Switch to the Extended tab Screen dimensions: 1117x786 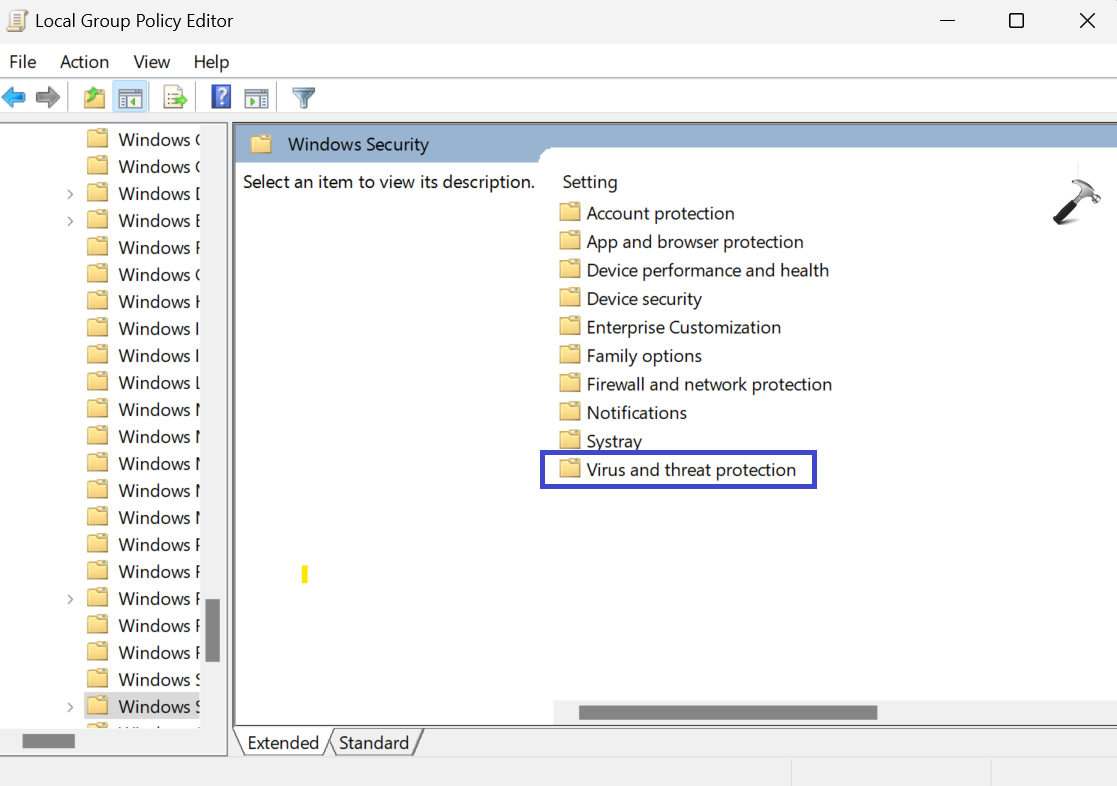pyautogui.click(x=283, y=743)
